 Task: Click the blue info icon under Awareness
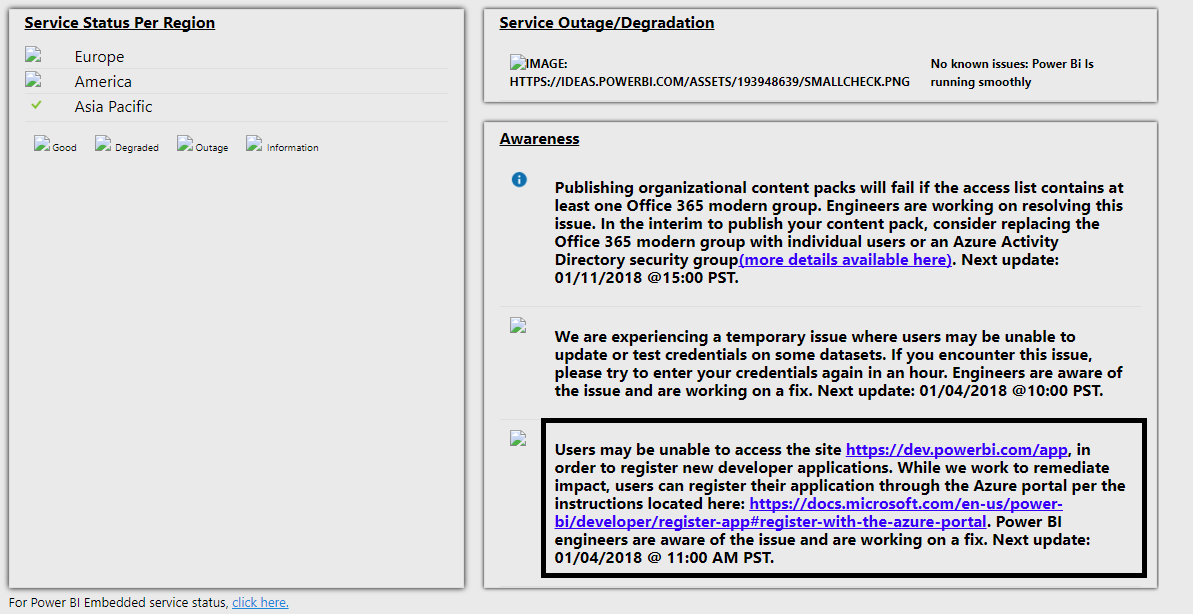pos(519,180)
